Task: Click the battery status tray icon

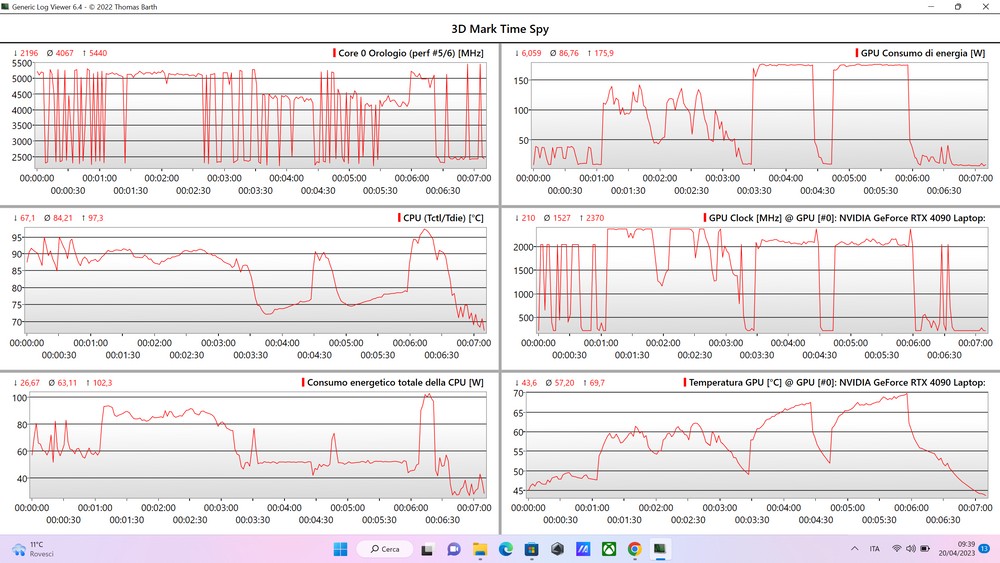Action: click(925, 549)
